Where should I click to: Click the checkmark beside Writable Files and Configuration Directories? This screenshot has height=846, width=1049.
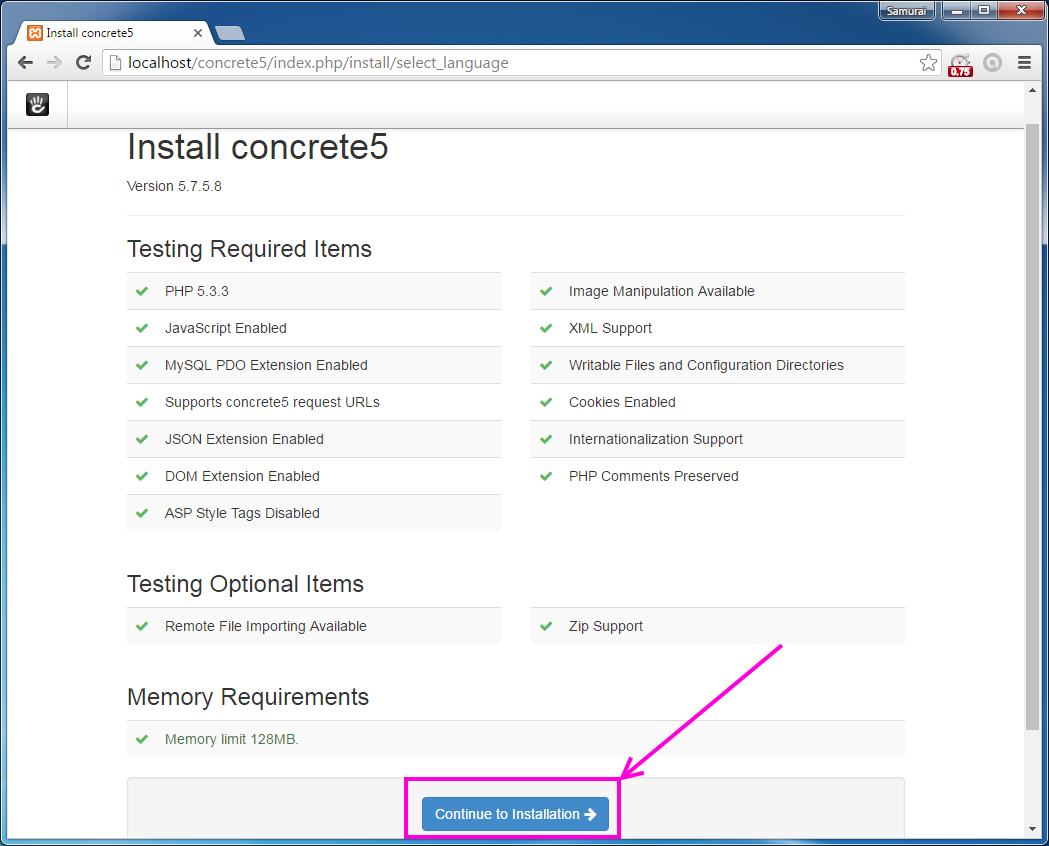[x=546, y=365]
